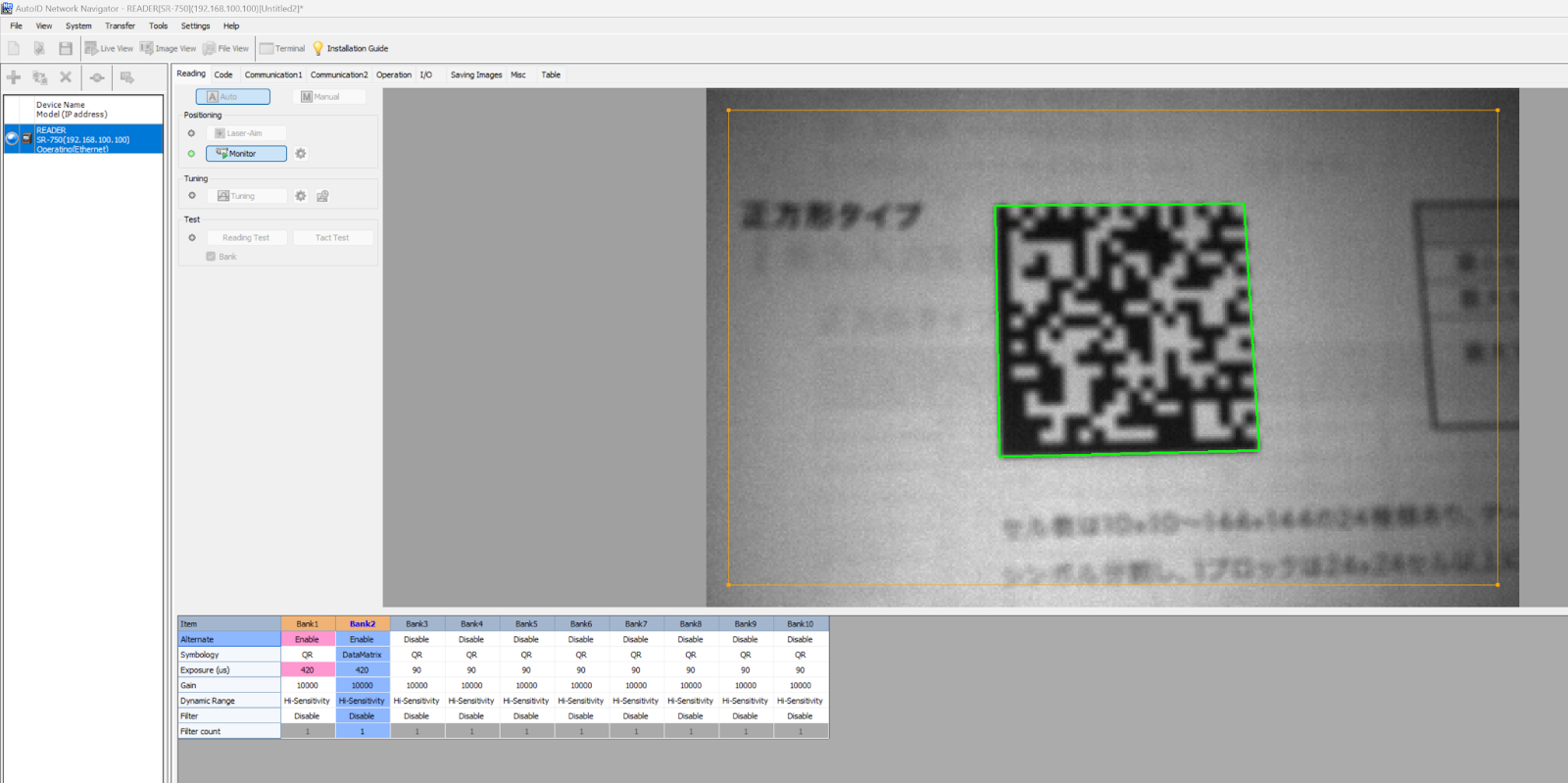Open tuning history icon beside gear
Viewport: 1568px width, 783px height.
[322, 196]
